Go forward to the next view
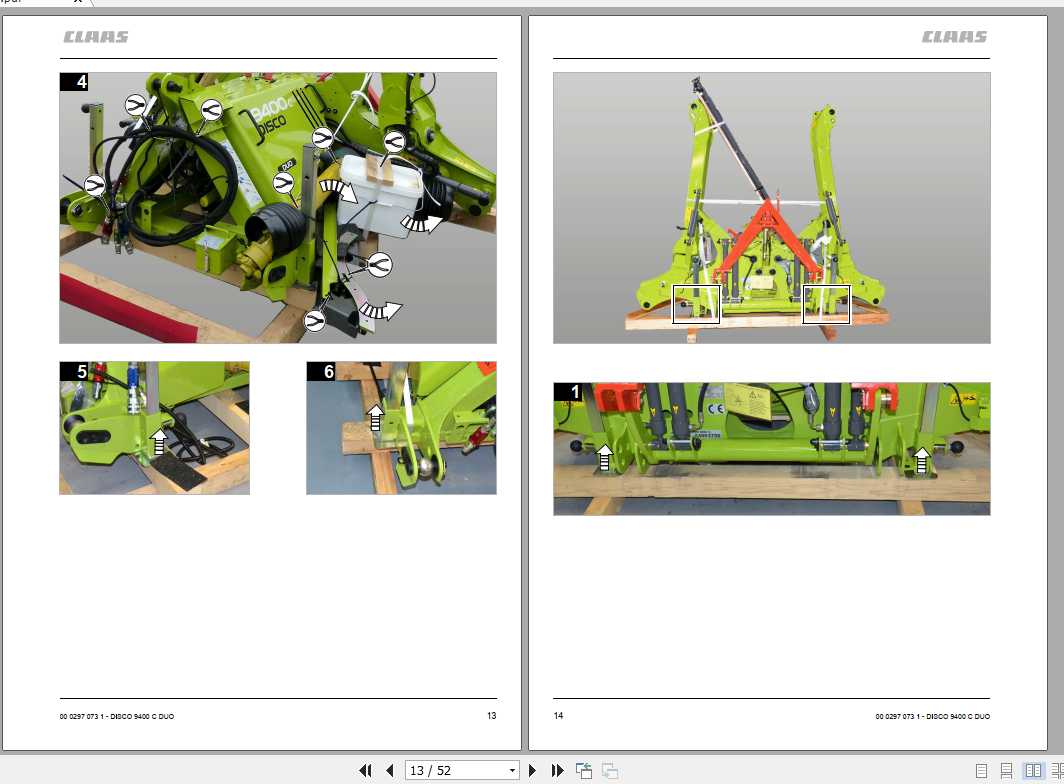The image size is (1064, 784). point(608,770)
